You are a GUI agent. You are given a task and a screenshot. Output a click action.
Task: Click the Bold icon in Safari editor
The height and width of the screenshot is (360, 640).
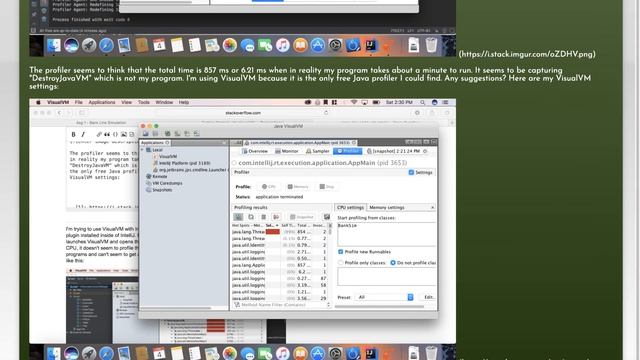tap(73, 134)
